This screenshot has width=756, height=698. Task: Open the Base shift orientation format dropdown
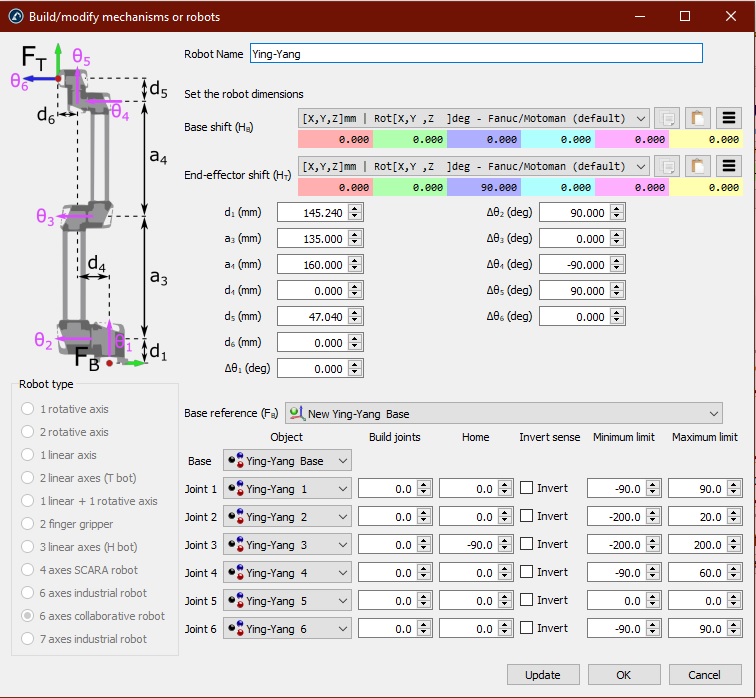474,118
